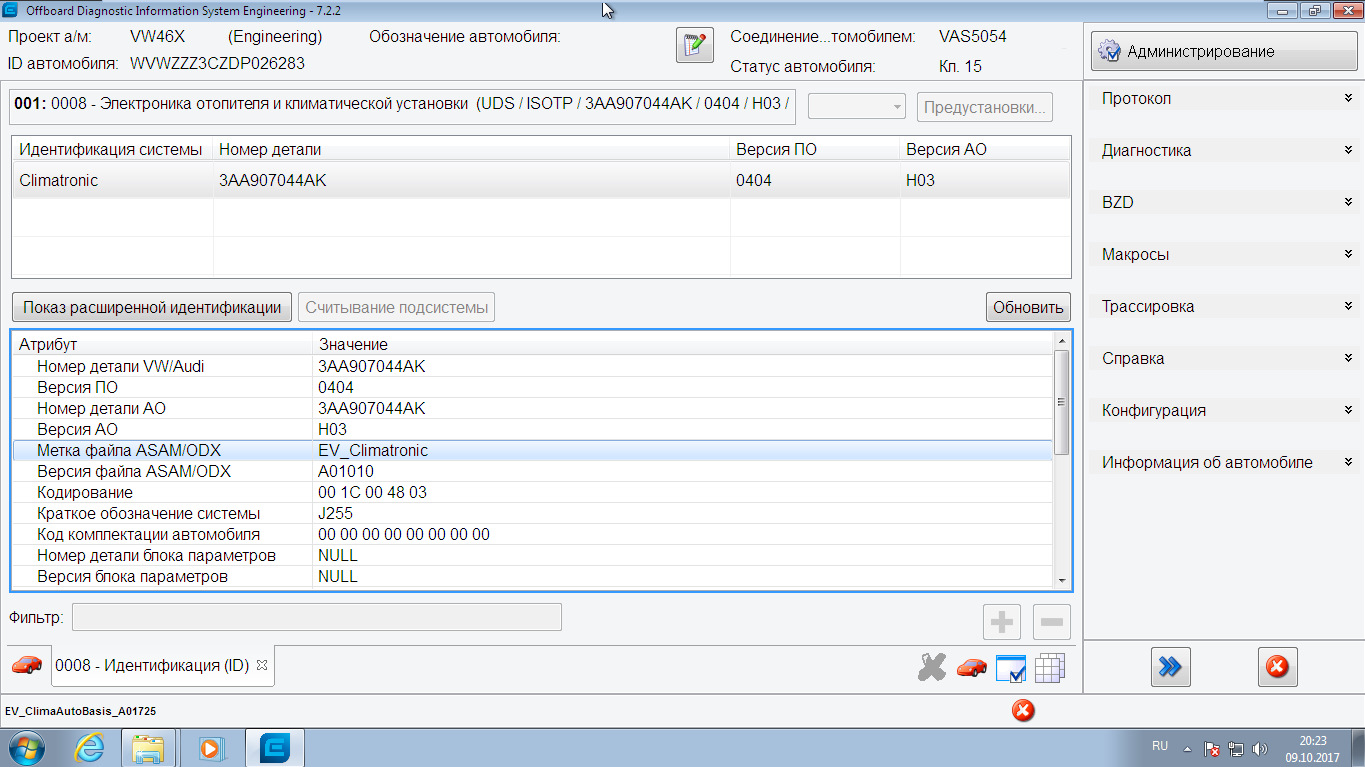The image size is (1365, 767).
Task: Click the taskbar clock showing 20:23
Action: 1313,749
